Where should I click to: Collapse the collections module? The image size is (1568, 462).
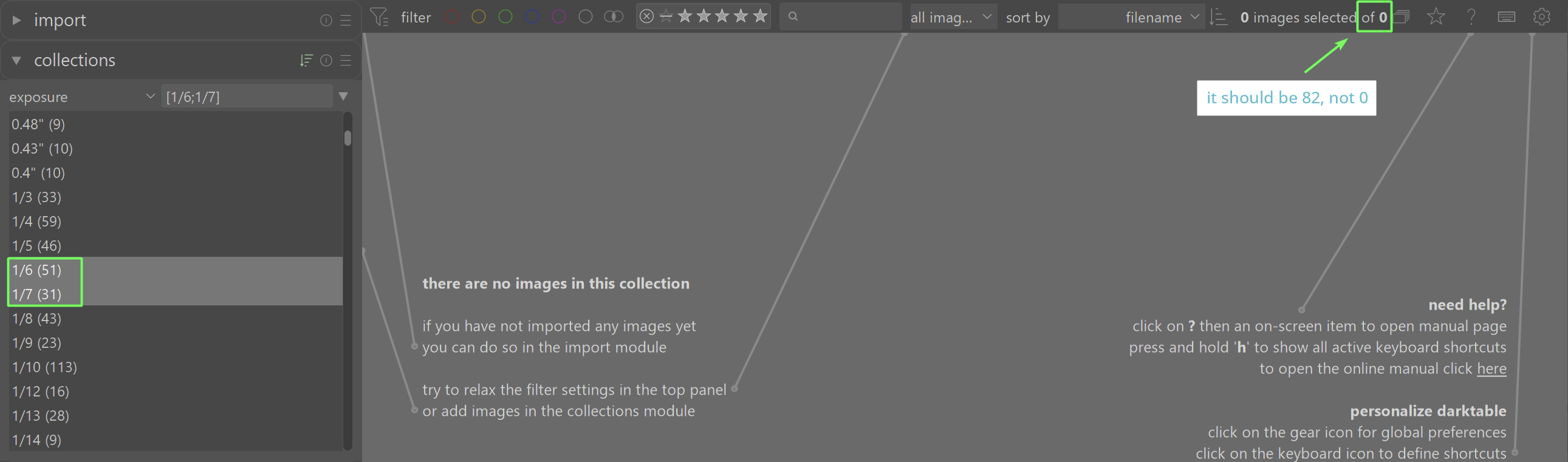click(16, 60)
